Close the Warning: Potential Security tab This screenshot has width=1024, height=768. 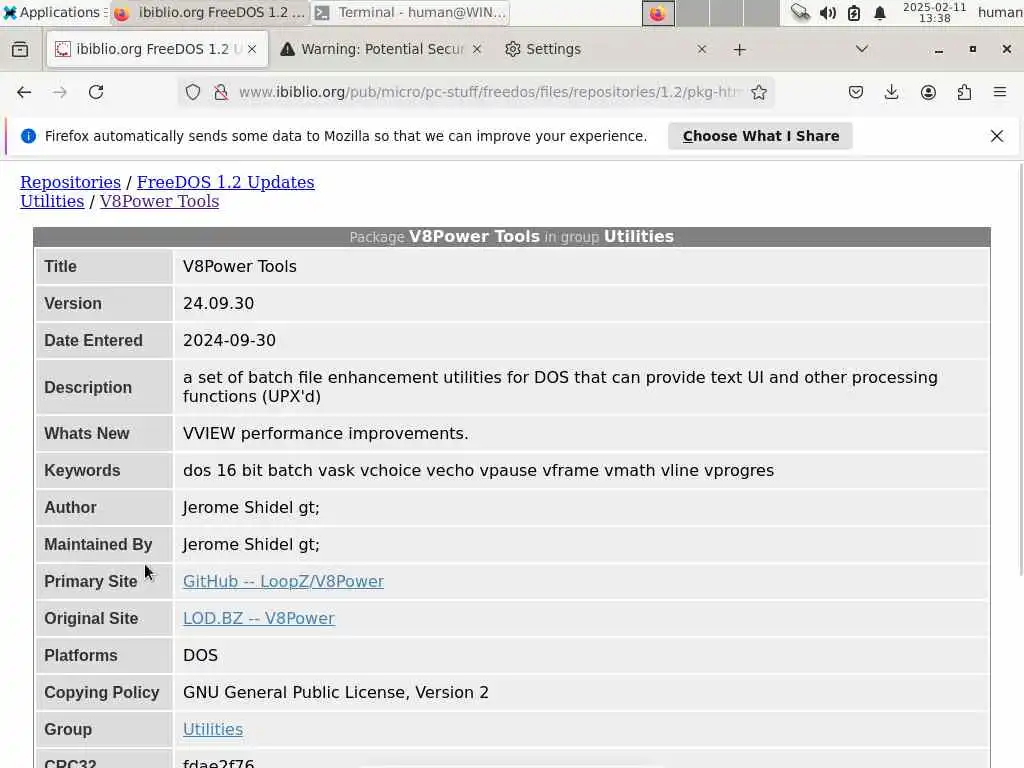477,49
